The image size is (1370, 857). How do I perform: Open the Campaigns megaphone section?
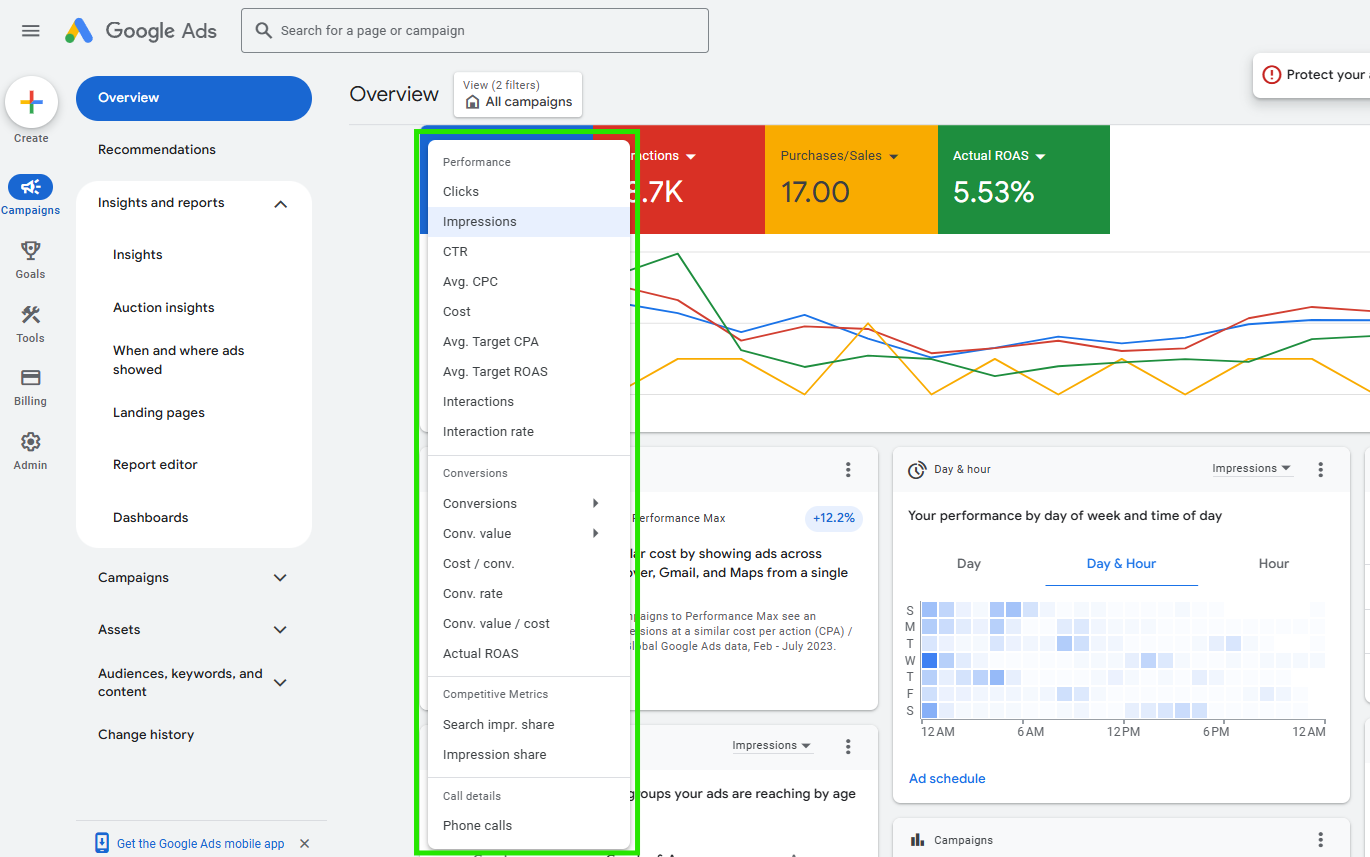tap(30, 186)
